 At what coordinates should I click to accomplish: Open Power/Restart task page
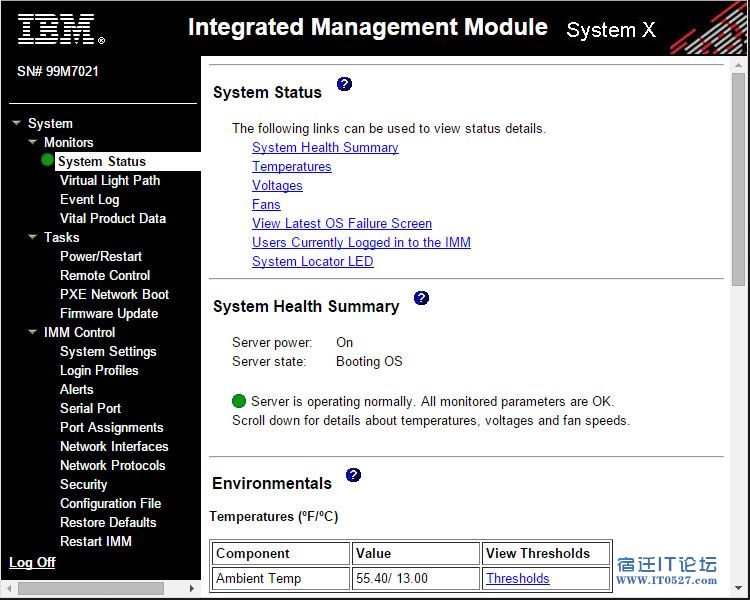click(101, 256)
